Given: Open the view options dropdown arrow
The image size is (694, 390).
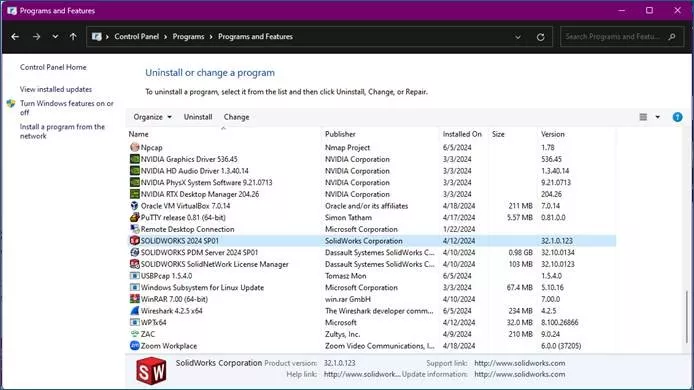Looking at the screenshot, I should [658, 117].
